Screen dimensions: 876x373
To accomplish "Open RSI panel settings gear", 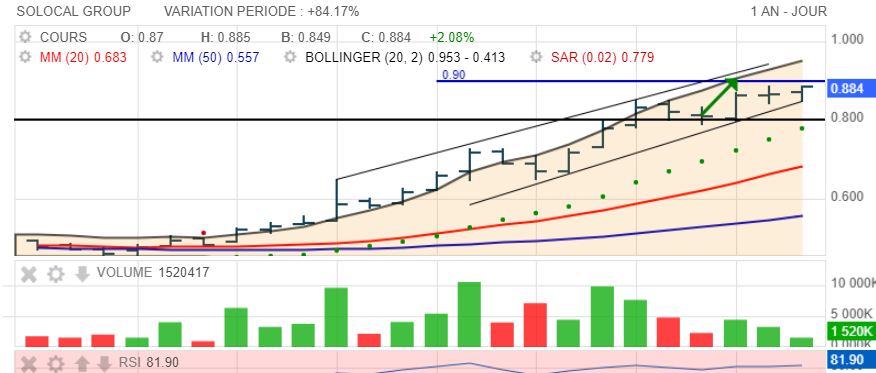I will (x=55, y=364).
